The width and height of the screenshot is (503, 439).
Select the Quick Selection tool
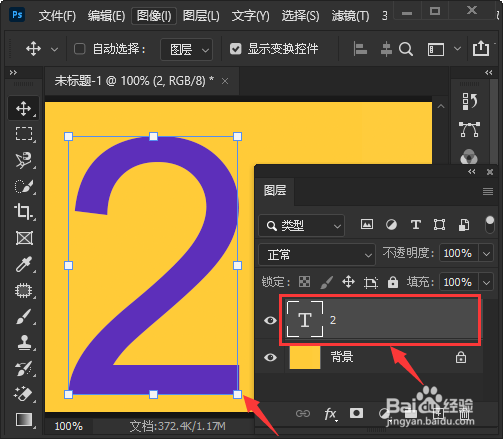pos(24,186)
